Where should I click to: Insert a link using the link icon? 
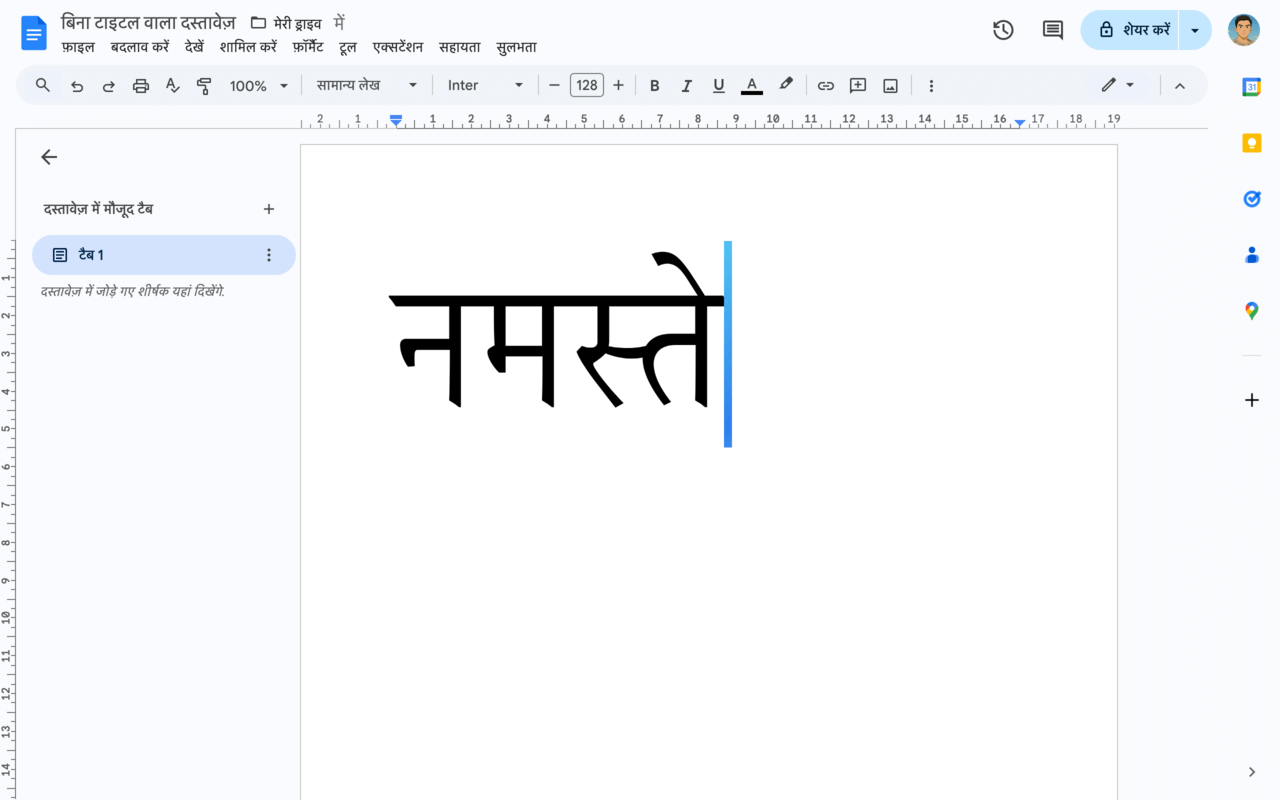(x=826, y=85)
